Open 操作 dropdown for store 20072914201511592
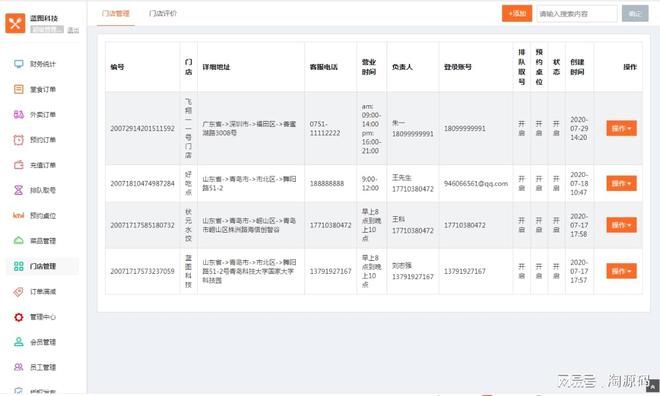 click(x=621, y=128)
